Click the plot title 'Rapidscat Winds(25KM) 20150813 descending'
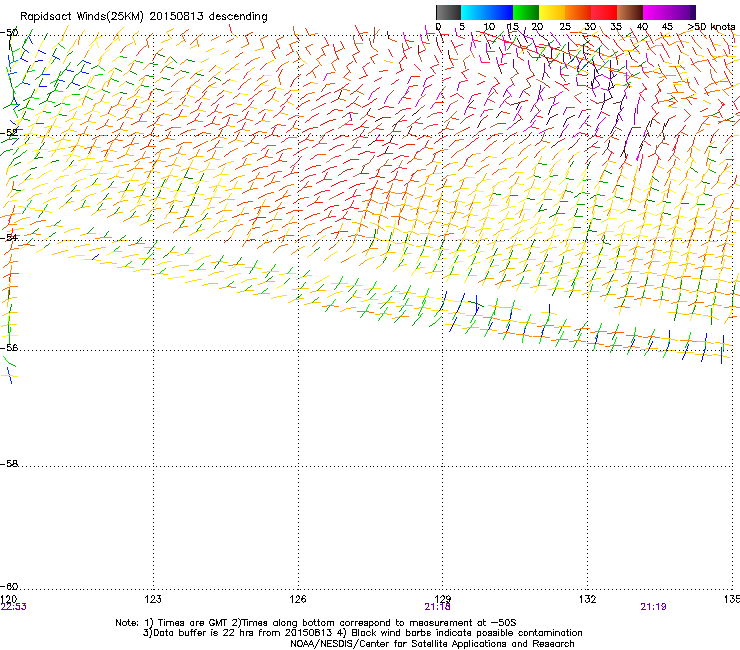Viewport: 740px width, 650px height. pos(143,16)
